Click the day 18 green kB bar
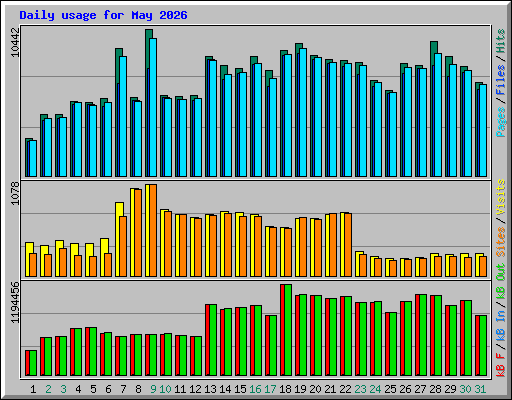Viewport: 512px width, 400px height. [288, 330]
